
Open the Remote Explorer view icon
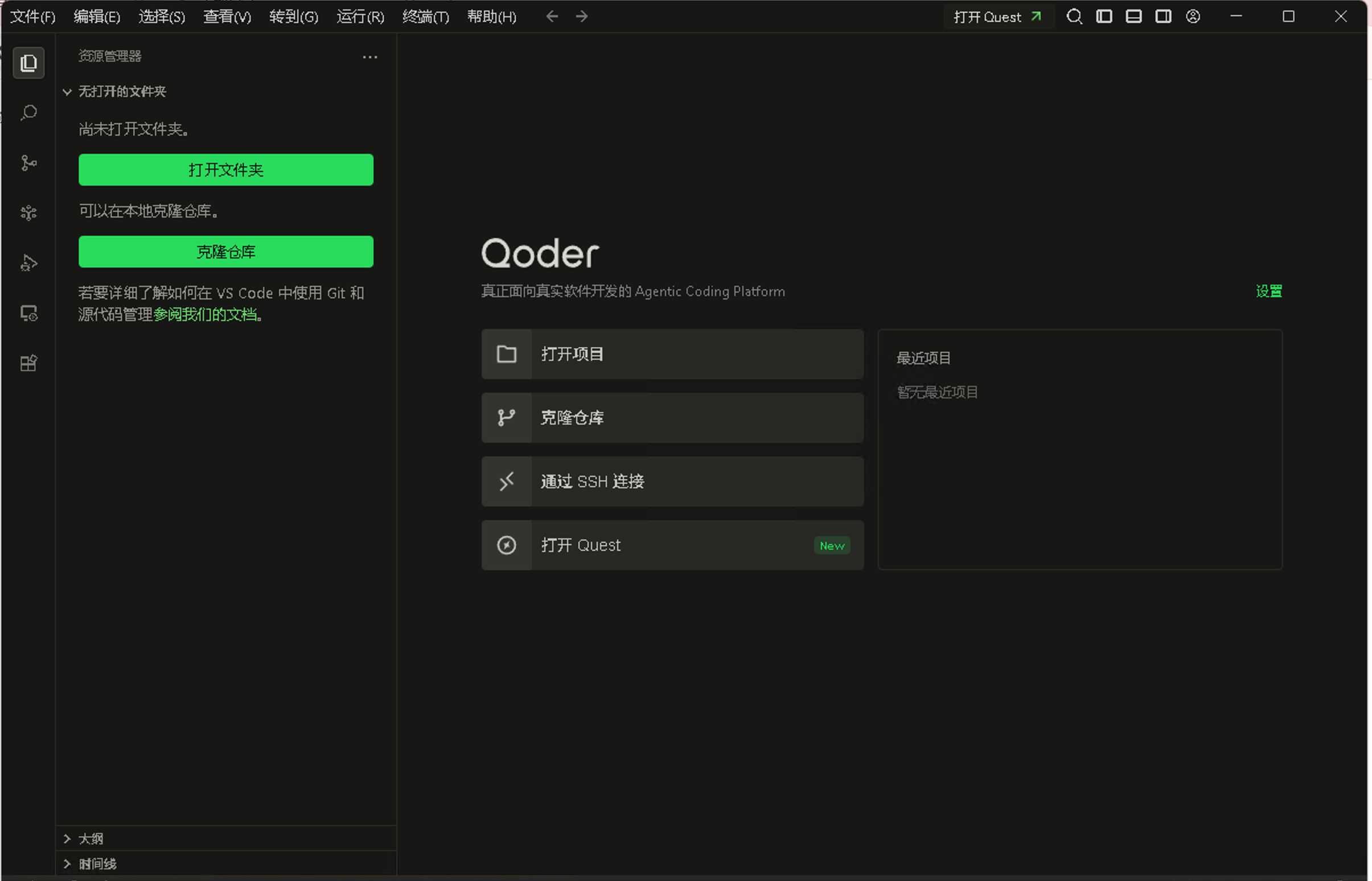tap(28, 314)
